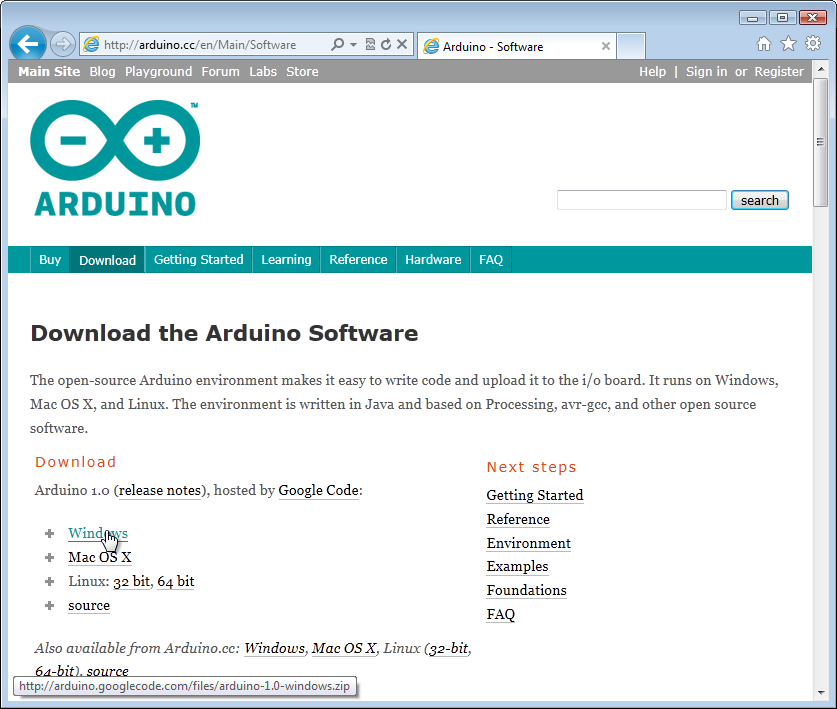Download the Windows version link
This screenshot has width=837, height=709.
[98, 533]
